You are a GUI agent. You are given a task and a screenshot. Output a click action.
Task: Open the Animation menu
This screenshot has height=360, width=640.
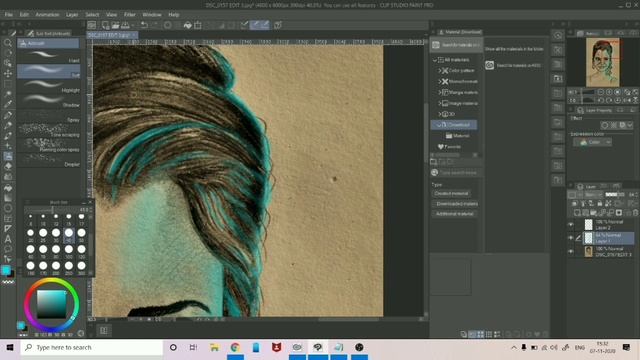click(47, 15)
